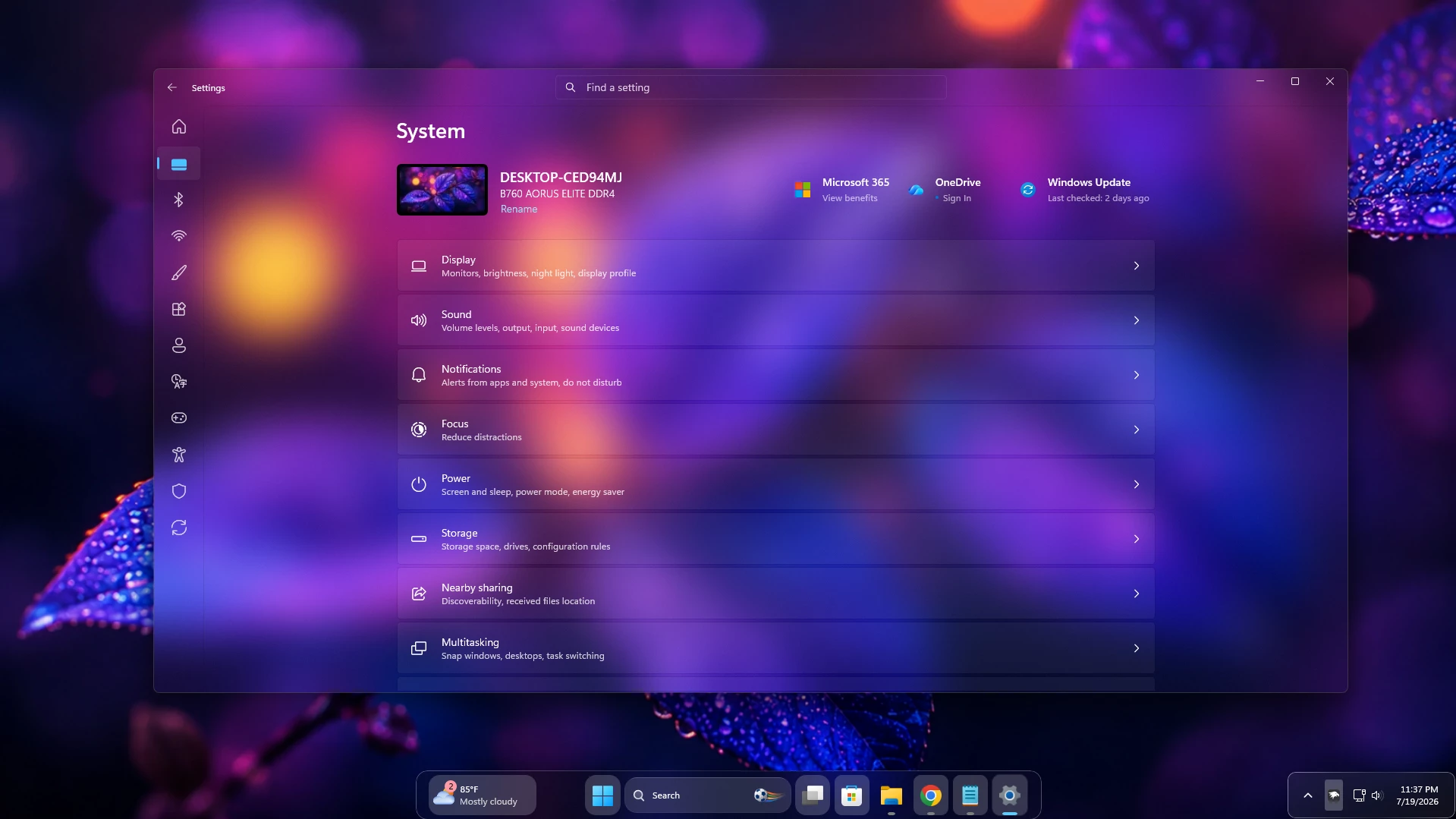Open Privacy & security shield icon

point(179,491)
